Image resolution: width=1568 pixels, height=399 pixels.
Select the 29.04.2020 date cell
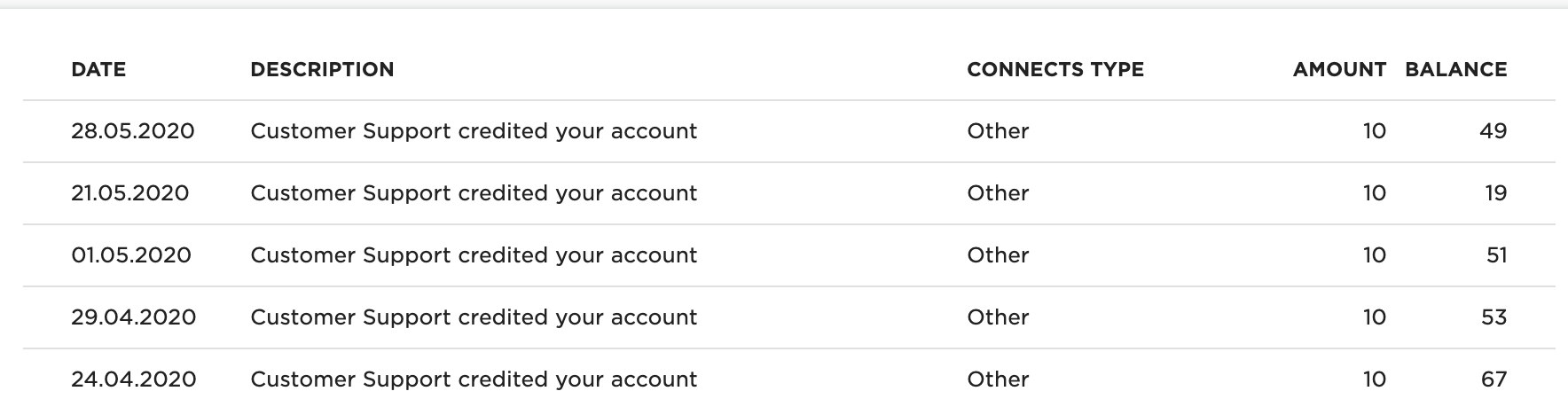pos(134,317)
